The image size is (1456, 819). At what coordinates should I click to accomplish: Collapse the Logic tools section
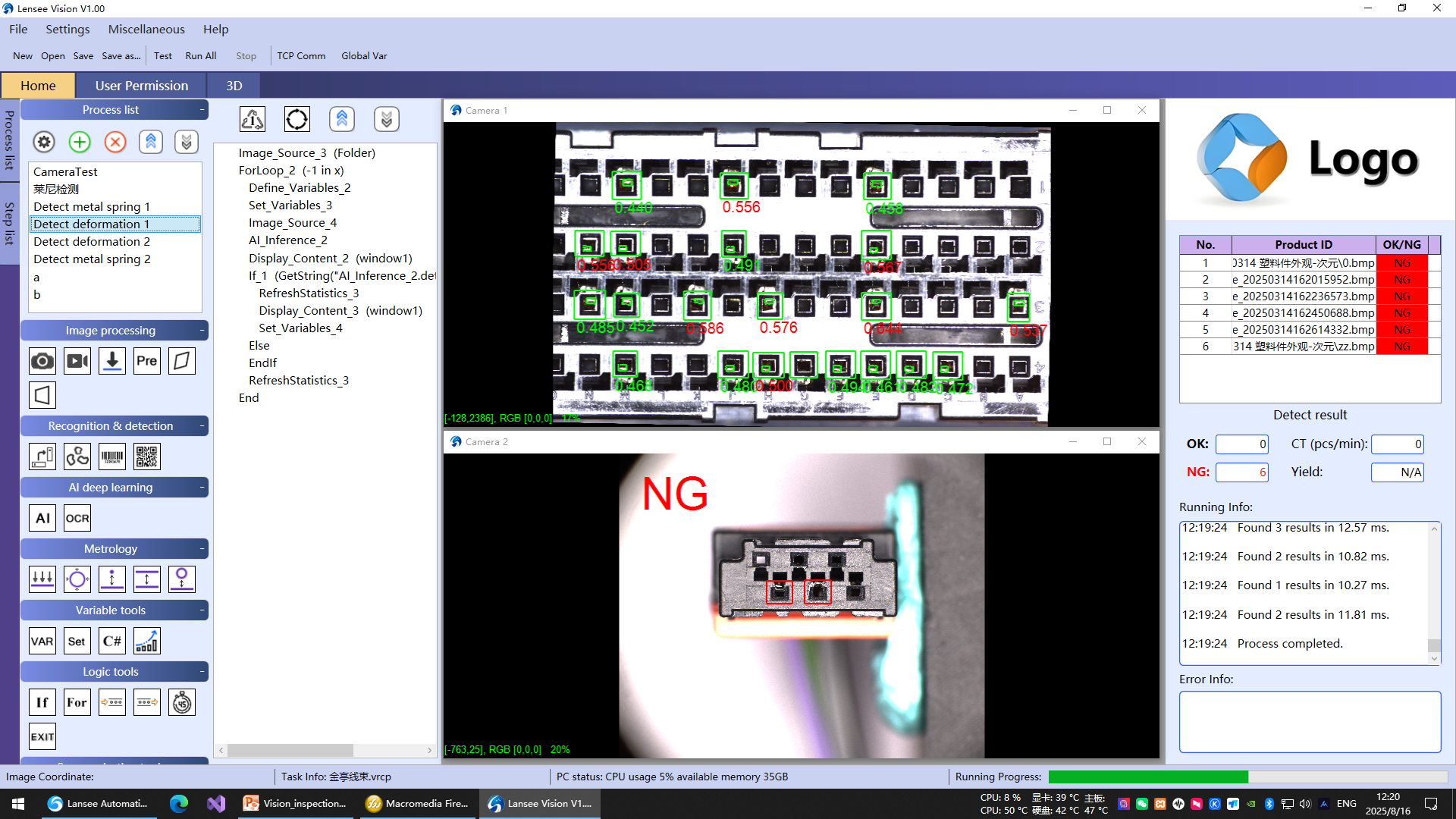(x=202, y=672)
